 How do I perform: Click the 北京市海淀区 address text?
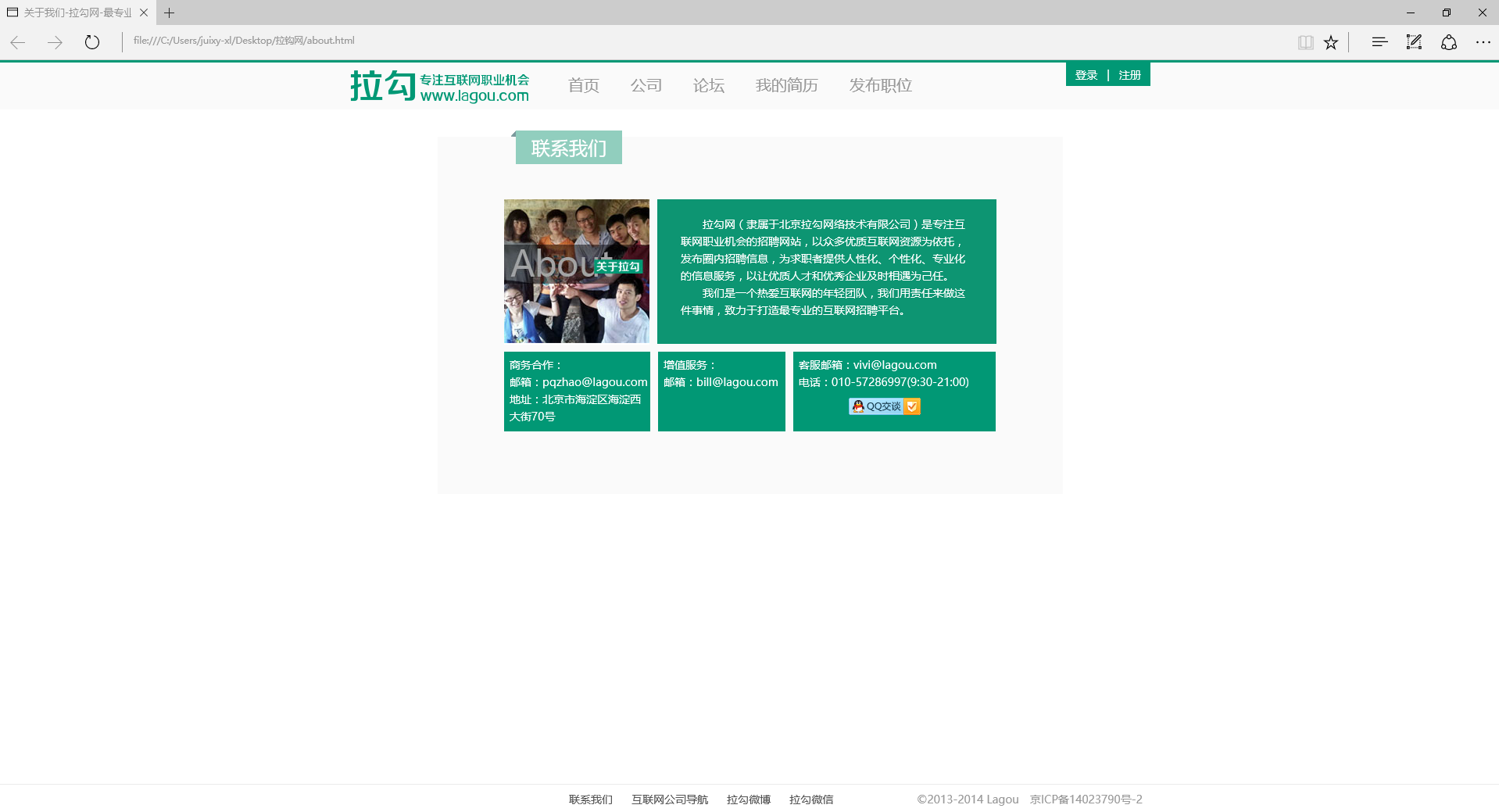(575, 408)
